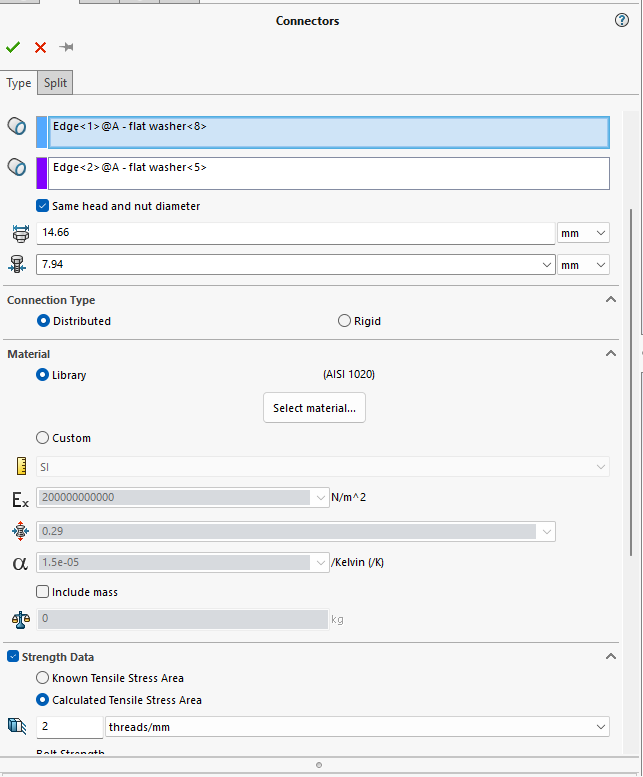
Task: Click mass scale icon
Action: tap(21, 619)
